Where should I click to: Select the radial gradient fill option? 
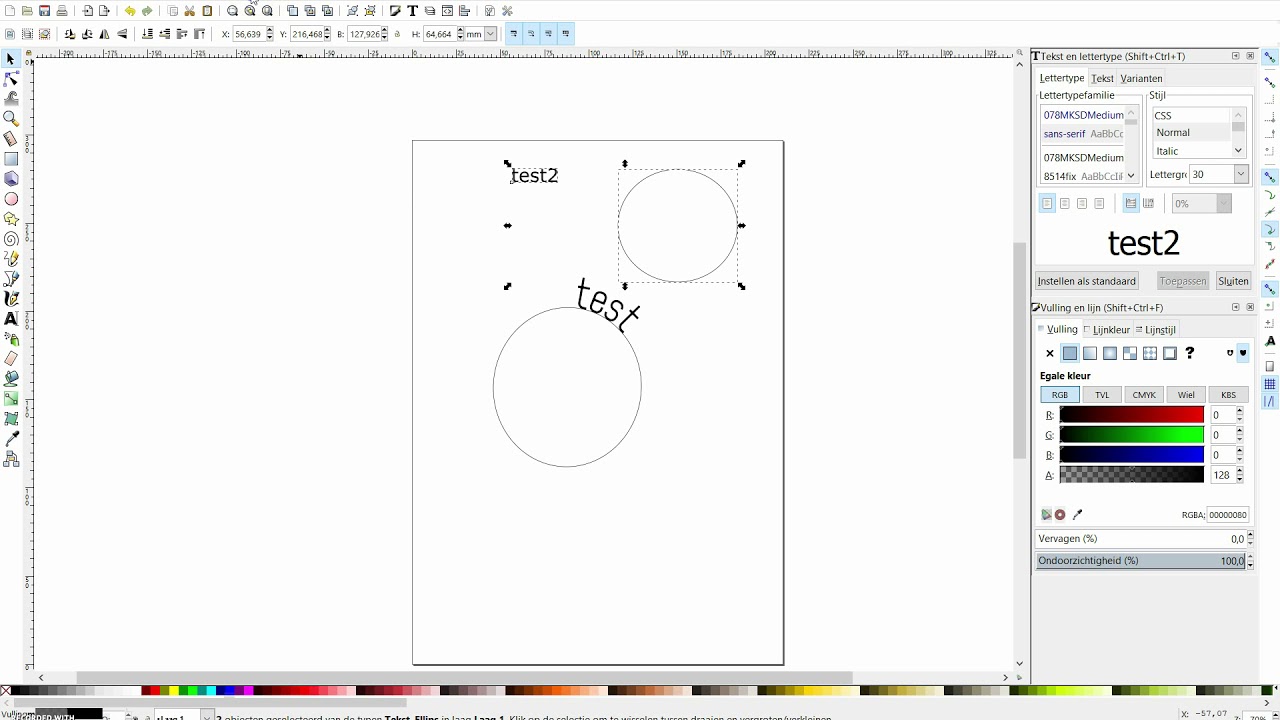pos(1110,353)
